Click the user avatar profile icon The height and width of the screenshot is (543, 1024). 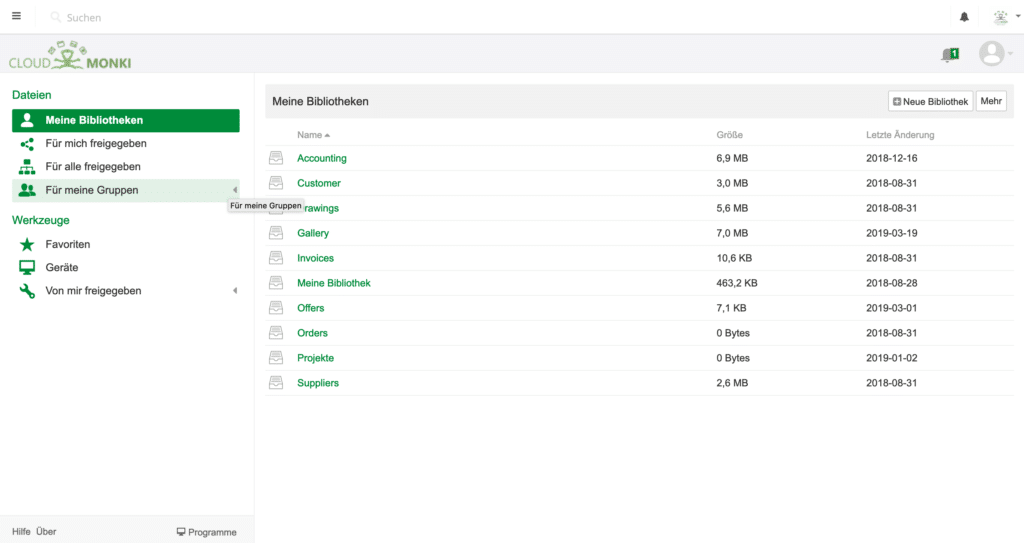tap(991, 54)
